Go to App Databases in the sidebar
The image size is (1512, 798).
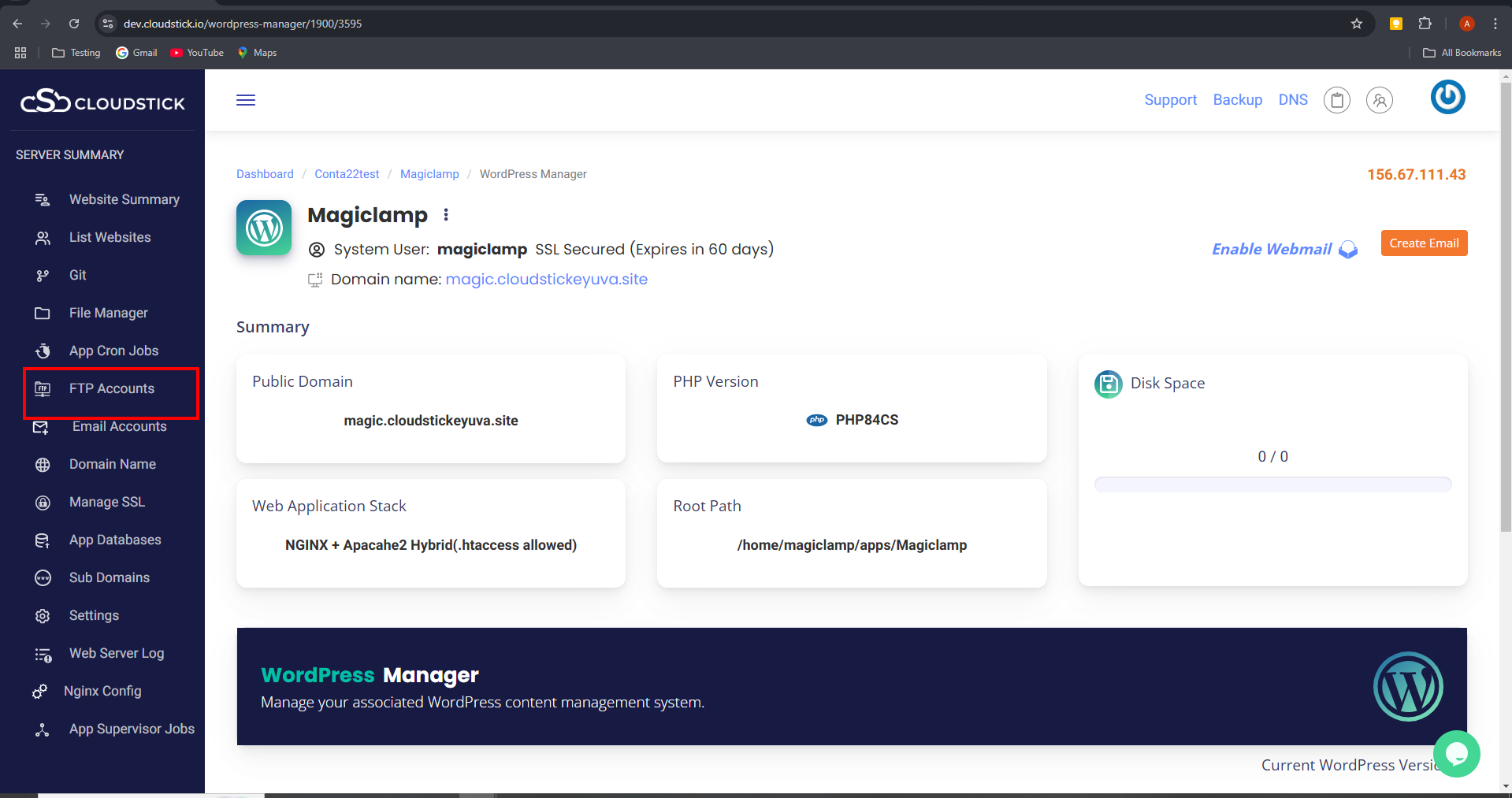[x=114, y=540]
